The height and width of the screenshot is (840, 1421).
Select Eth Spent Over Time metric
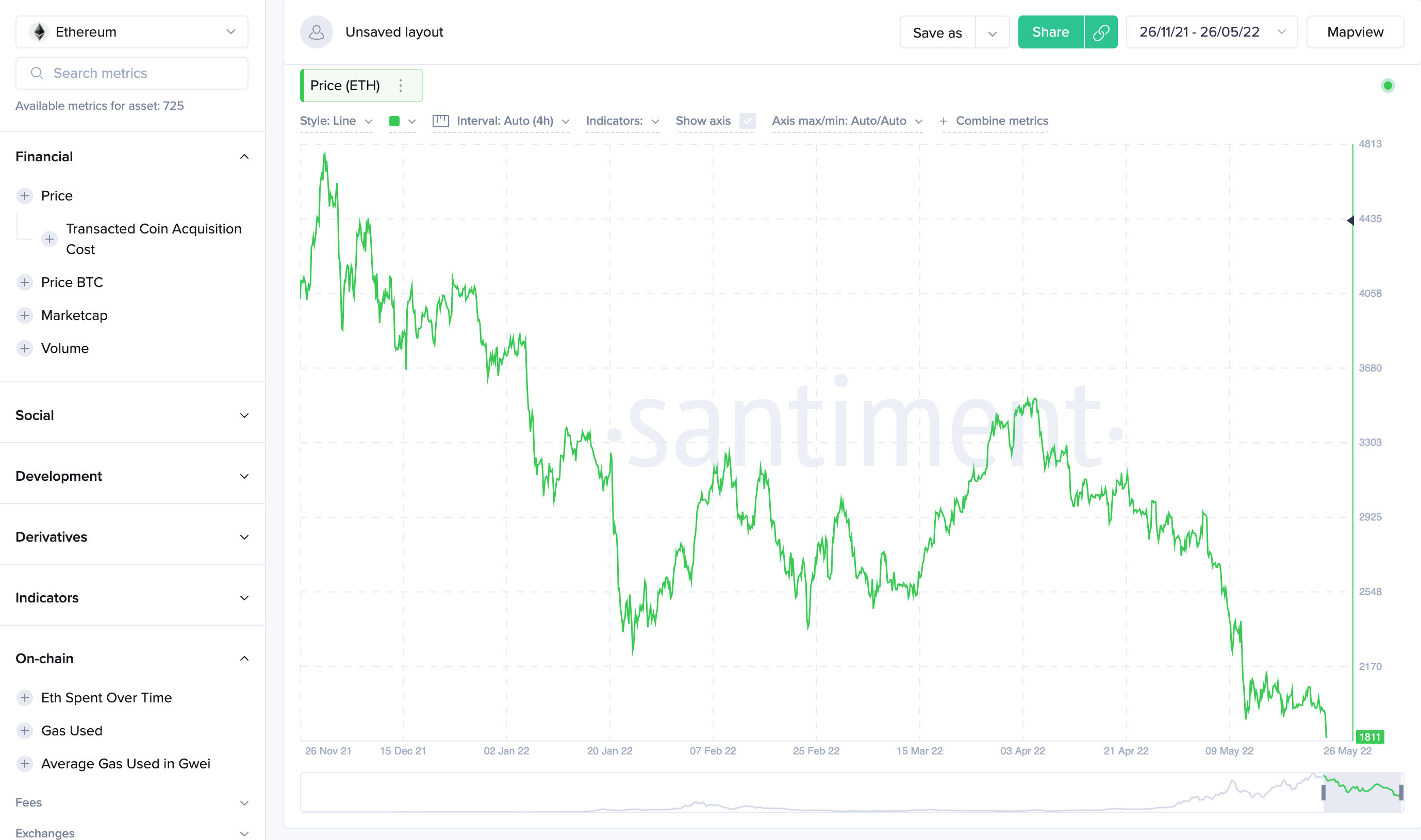pos(107,698)
